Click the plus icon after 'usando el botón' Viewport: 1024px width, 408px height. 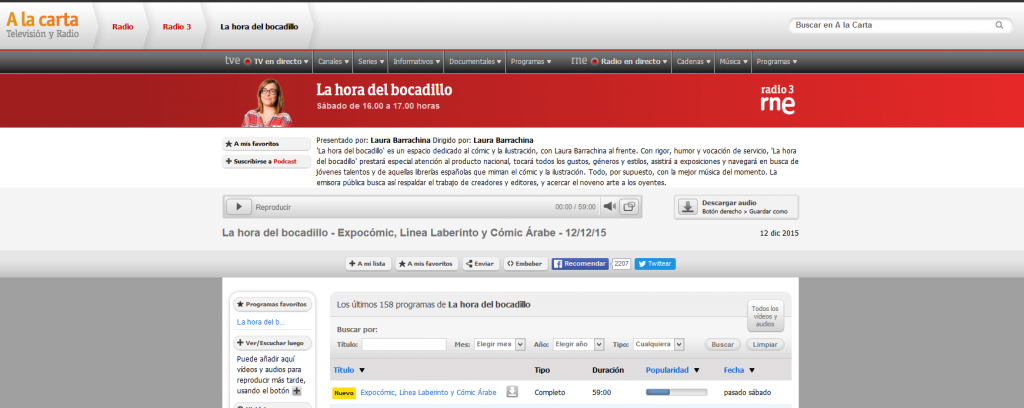(296, 391)
